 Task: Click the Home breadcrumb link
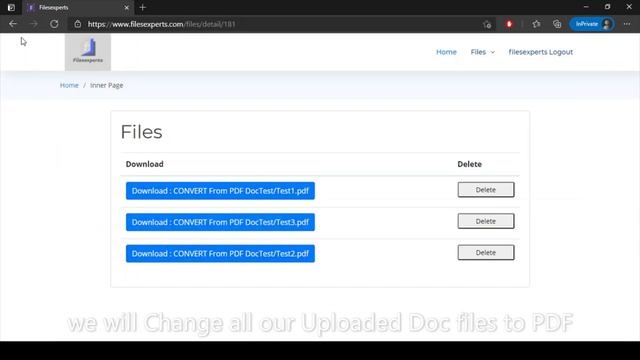69,85
